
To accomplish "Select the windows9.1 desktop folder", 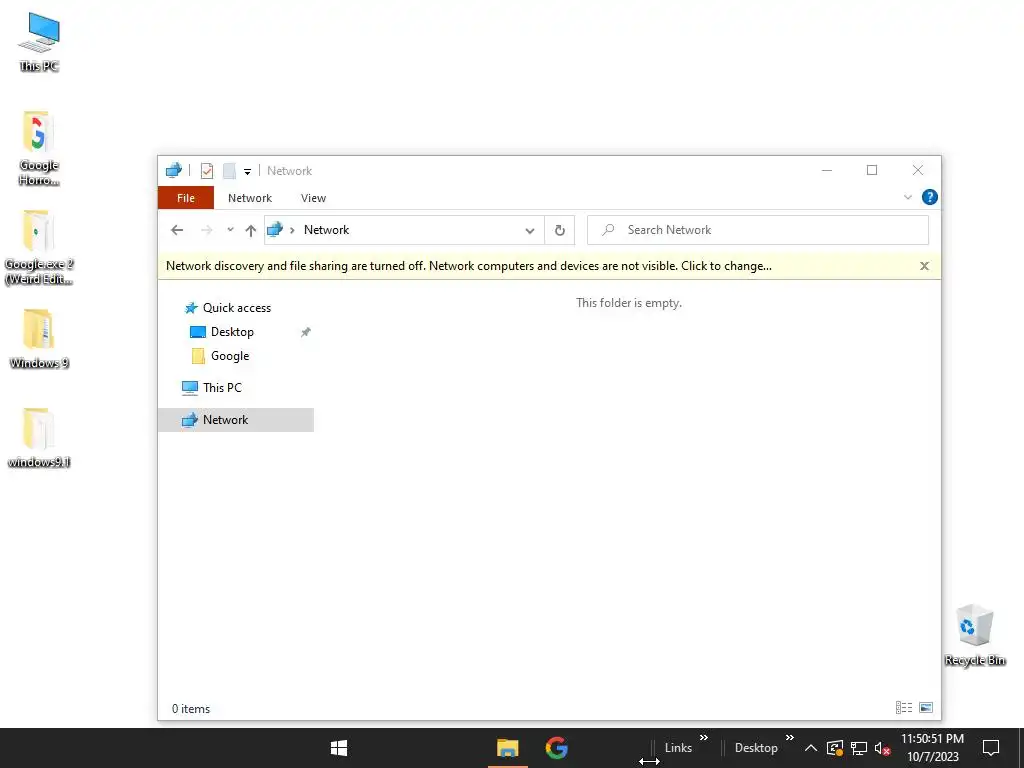I will pyautogui.click(x=39, y=438).
